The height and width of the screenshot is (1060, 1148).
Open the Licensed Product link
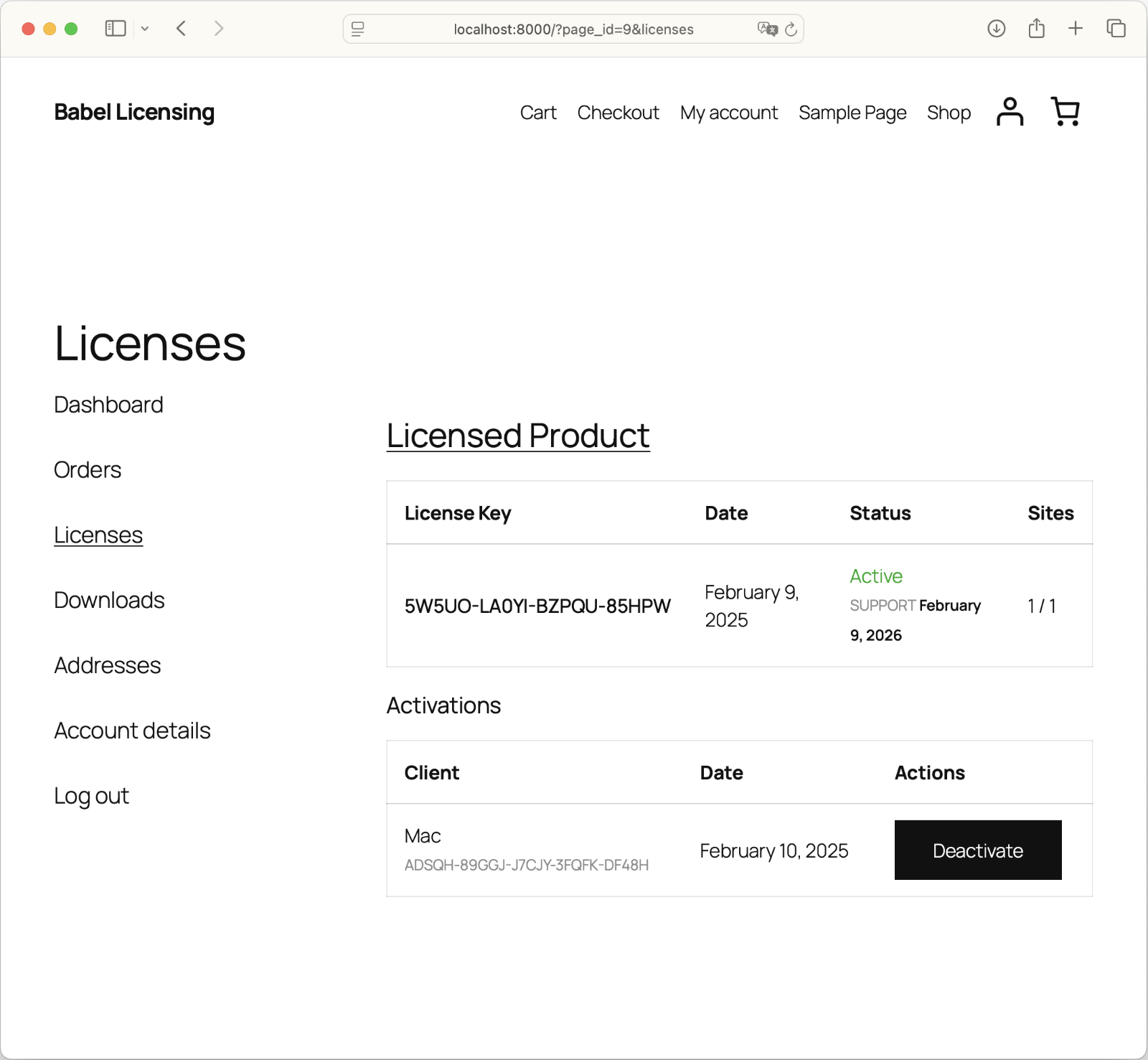(x=517, y=436)
